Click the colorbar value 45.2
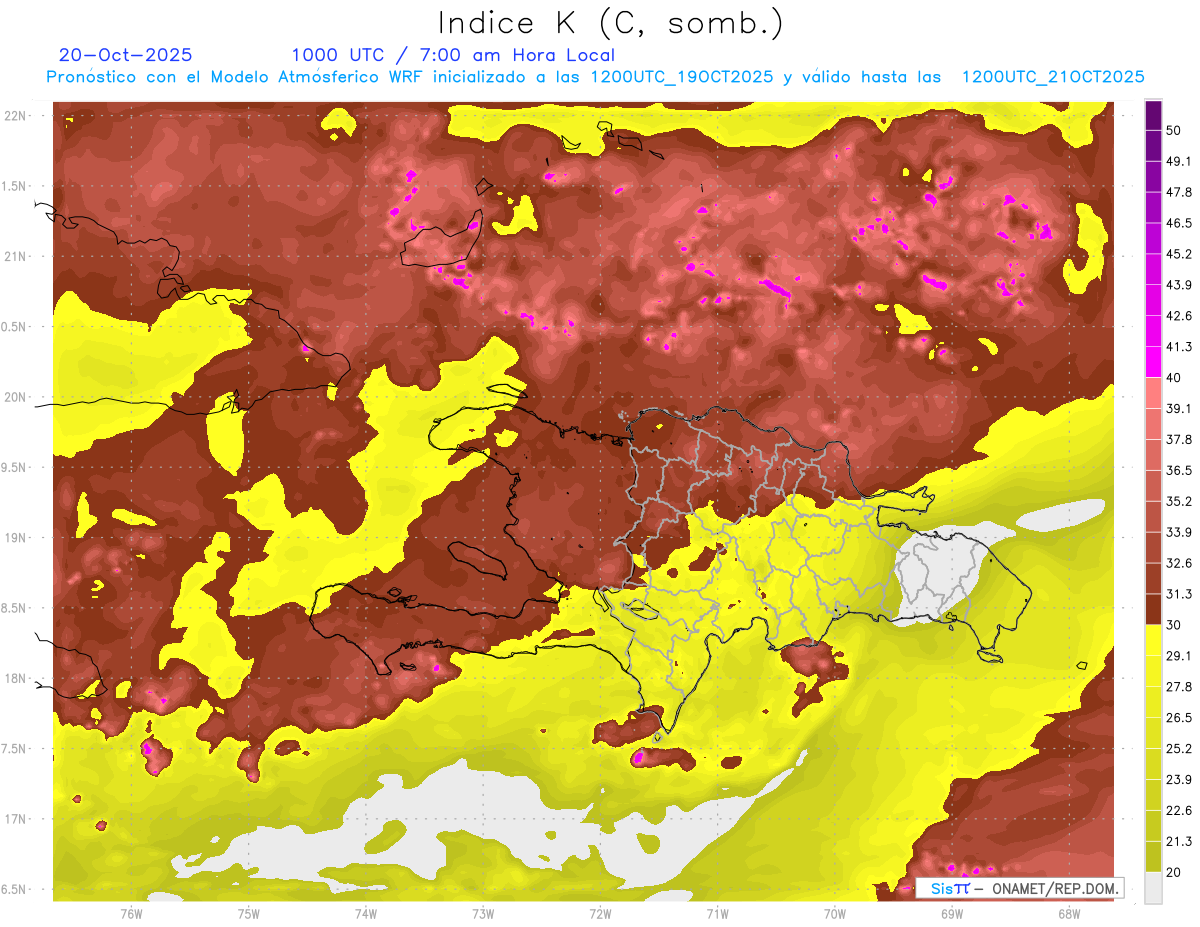Screen dimensions: 1200x927 click(x=1179, y=254)
